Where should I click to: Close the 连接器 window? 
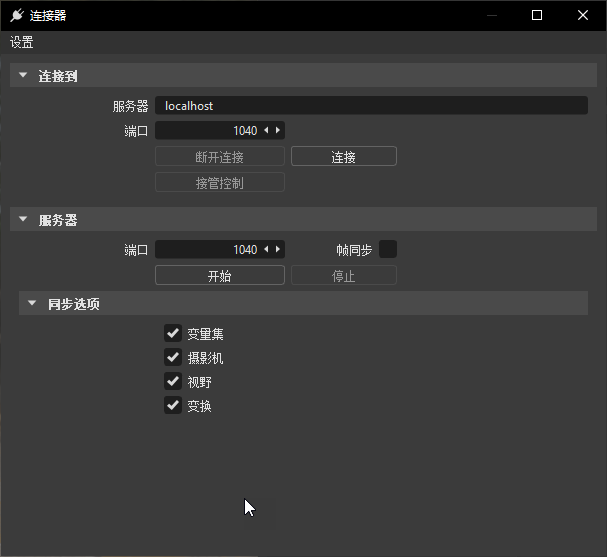click(583, 15)
